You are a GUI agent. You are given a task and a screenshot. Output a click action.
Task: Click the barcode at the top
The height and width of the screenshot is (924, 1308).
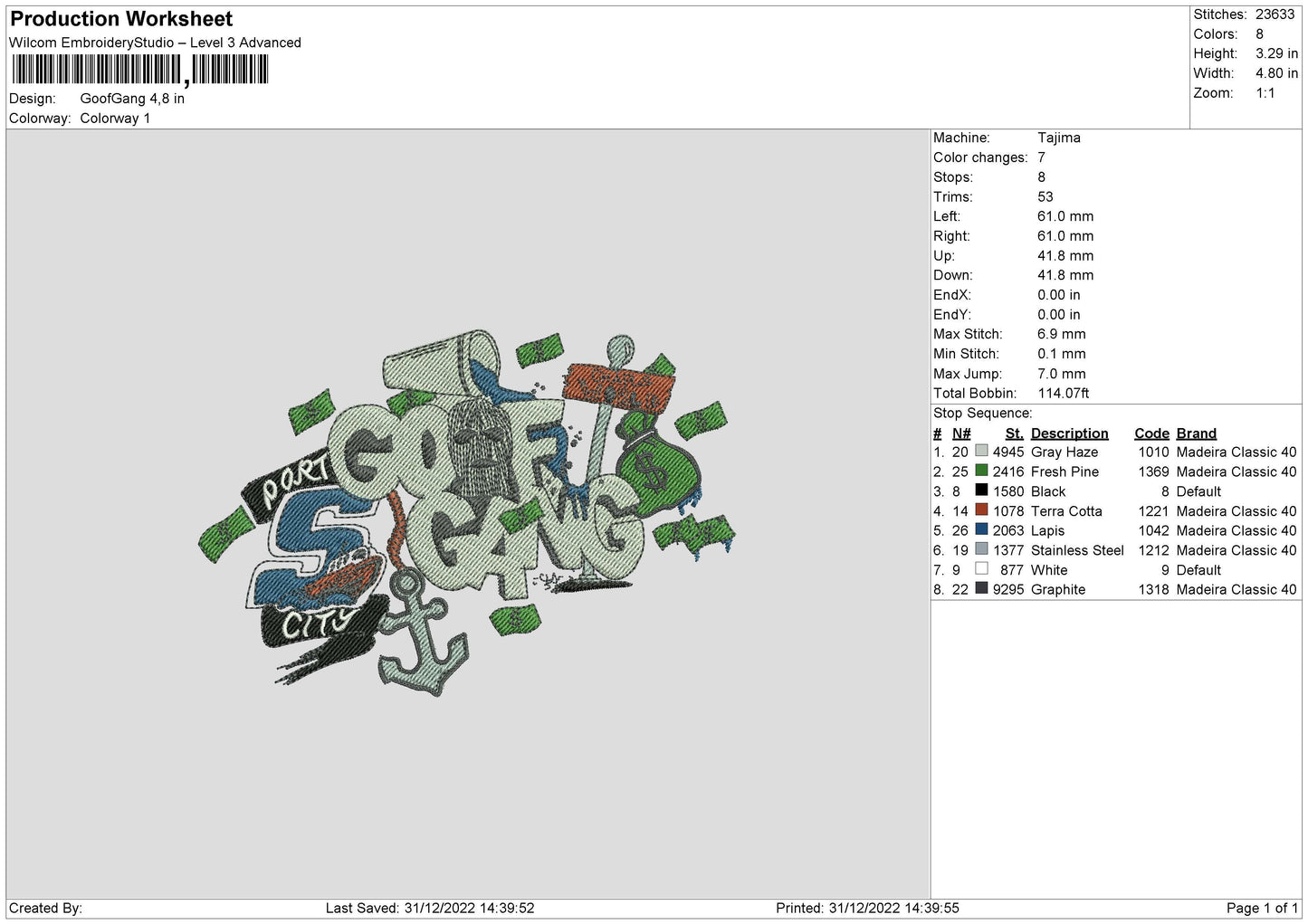(x=140, y=71)
